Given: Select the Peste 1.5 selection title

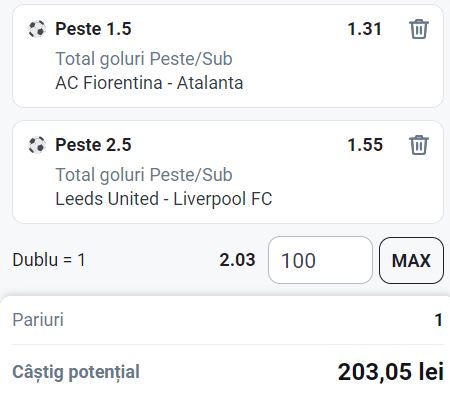Looking at the screenshot, I should tap(93, 29).
